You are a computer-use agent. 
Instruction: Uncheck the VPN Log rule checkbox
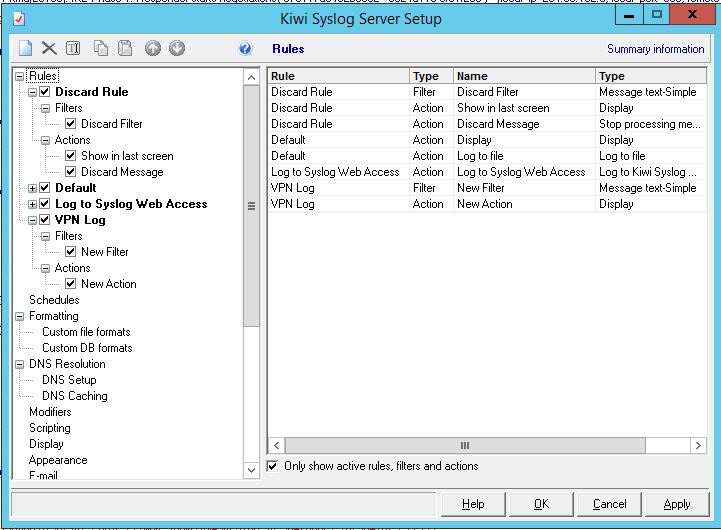click(45, 220)
